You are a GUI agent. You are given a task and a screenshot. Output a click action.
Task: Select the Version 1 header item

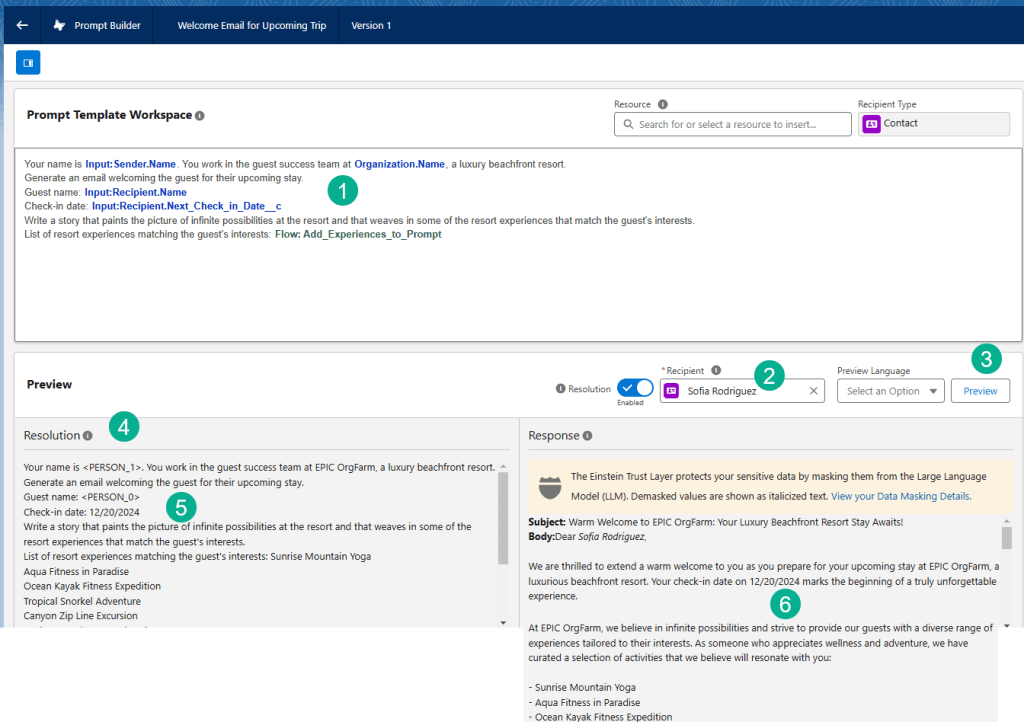tap(371, 25)
